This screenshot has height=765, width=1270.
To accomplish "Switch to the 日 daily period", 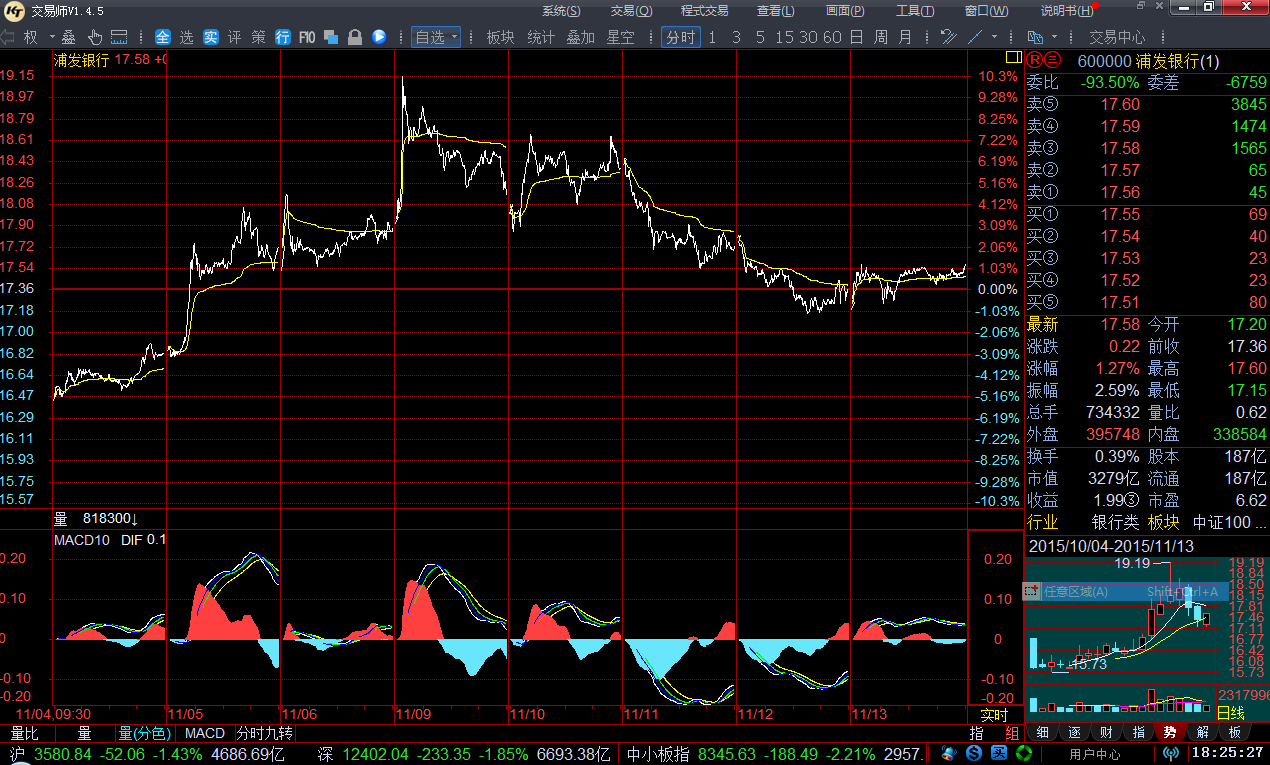I will (x=856, y=37).
